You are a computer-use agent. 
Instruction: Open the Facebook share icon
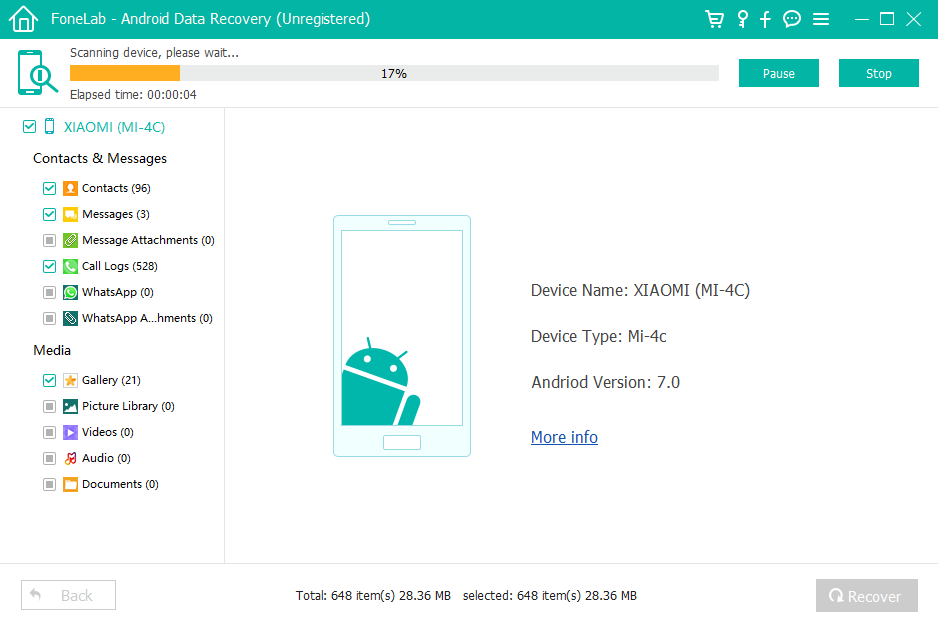766,19
